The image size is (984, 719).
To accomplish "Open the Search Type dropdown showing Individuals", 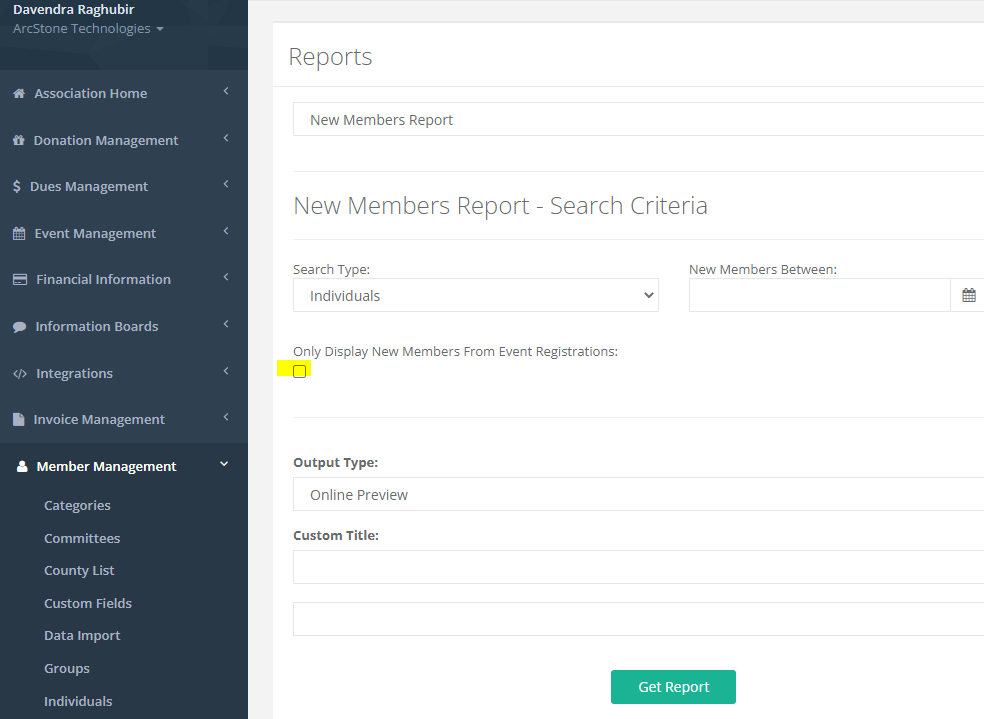I will pos(475,296).
